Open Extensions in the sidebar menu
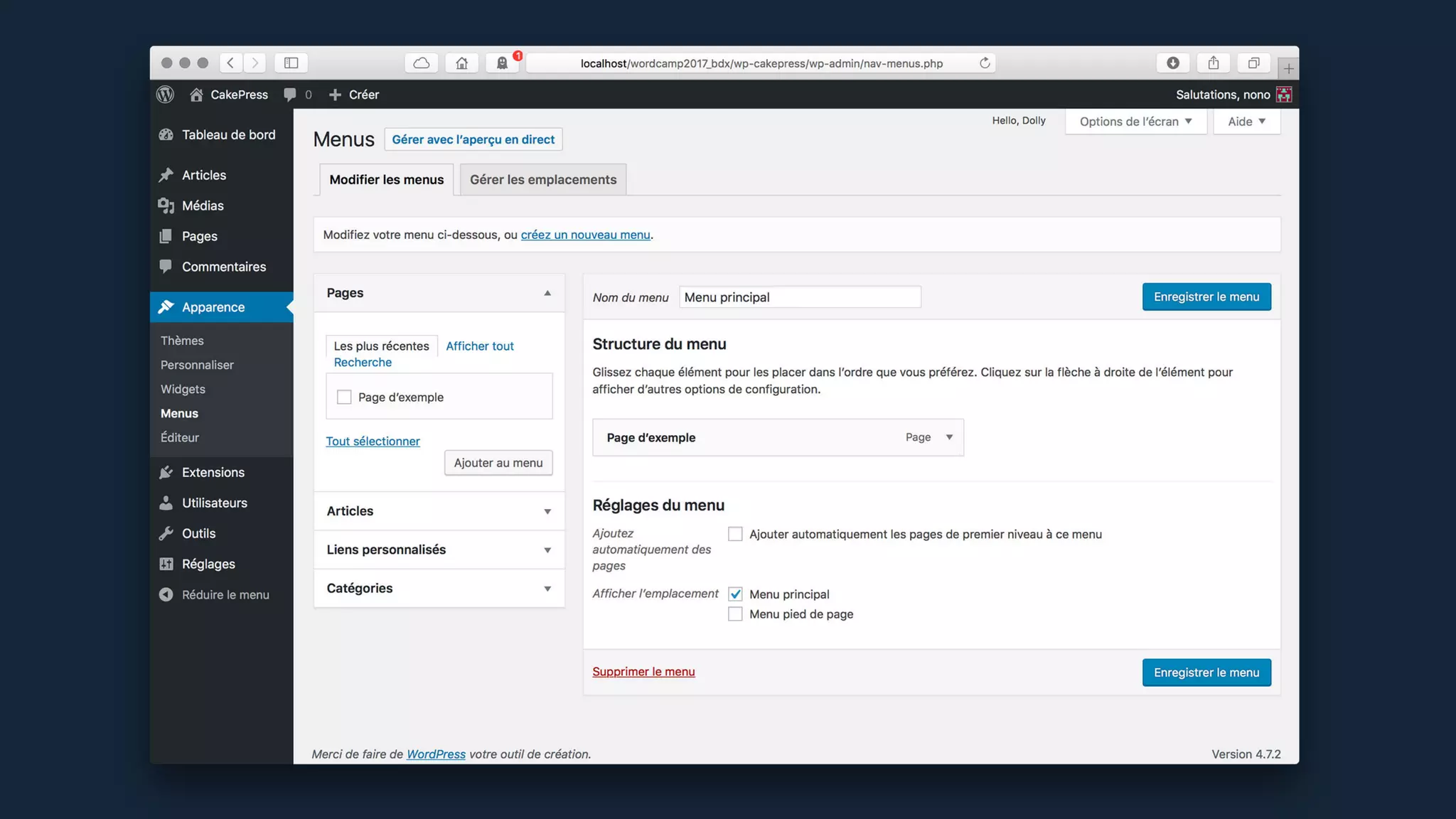Viewport: 1456px width, 819px height. pyautogui.click(x=213, y=472)
